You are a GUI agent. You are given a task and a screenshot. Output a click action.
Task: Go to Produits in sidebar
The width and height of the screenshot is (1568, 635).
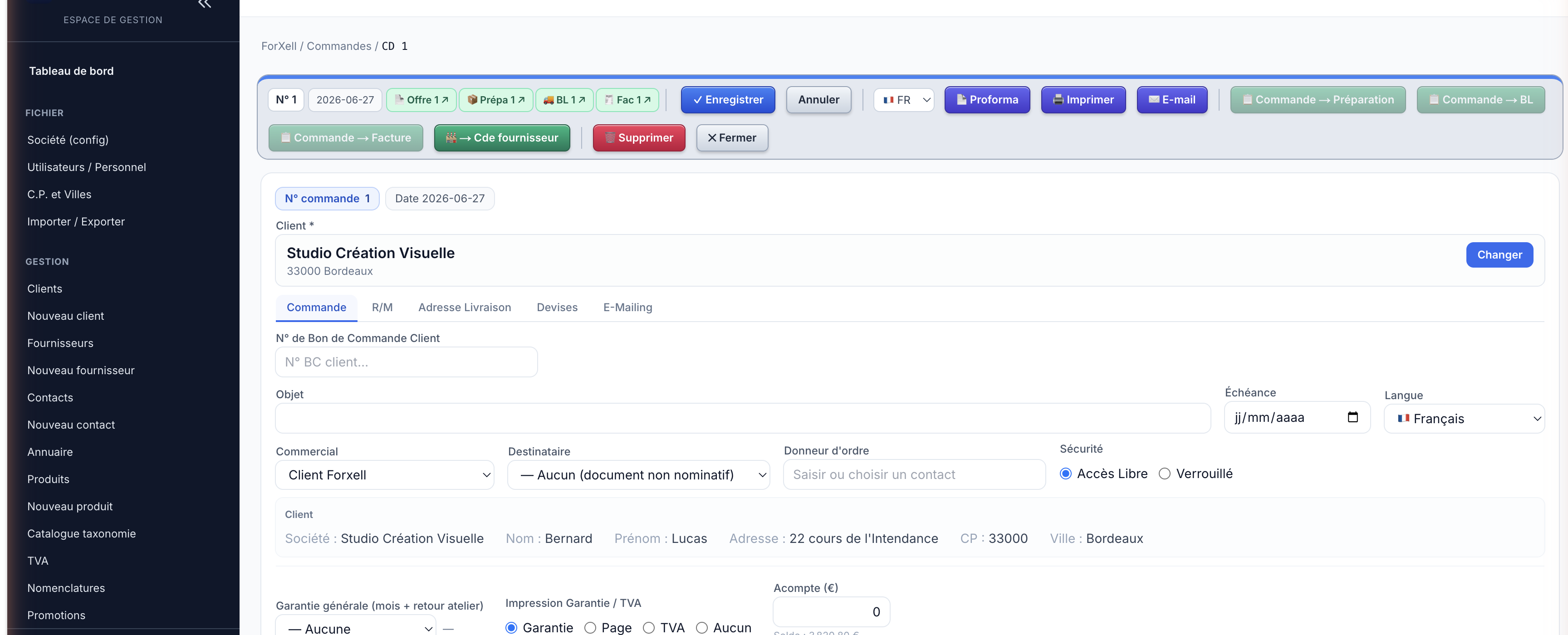point(48,479)
